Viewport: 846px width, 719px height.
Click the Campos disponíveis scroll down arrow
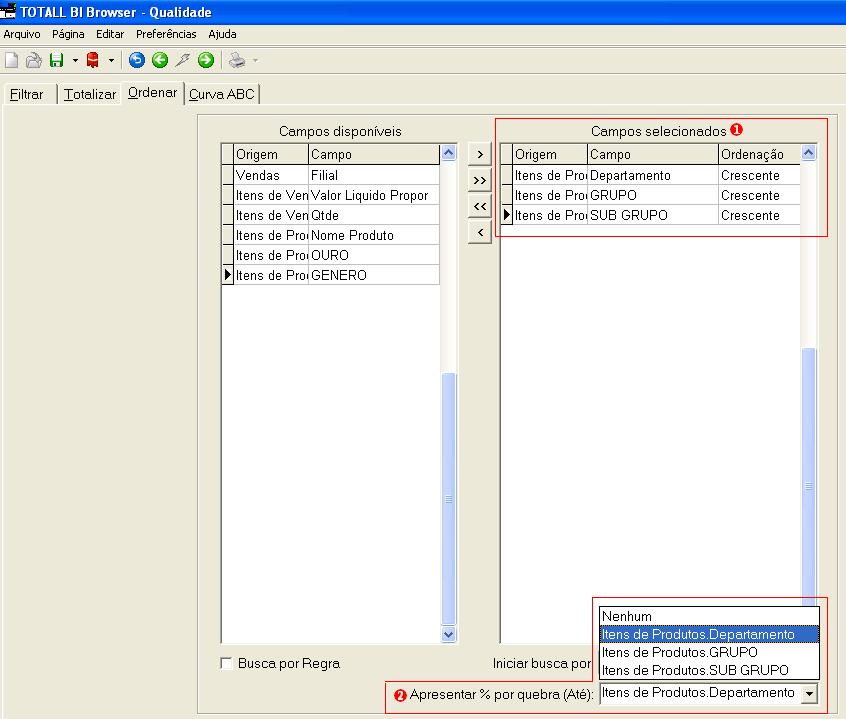click(x=448, y=634)
